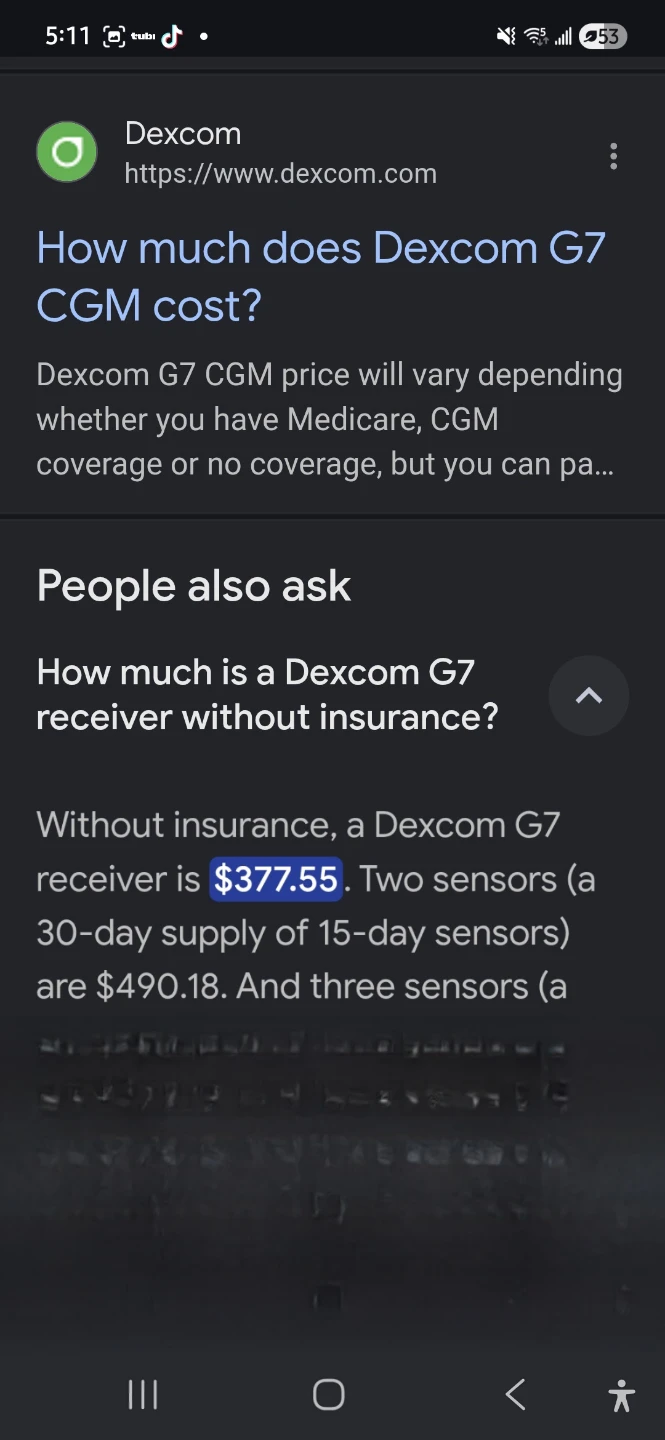Open 'How much does Dexcom G7 CGM cost?' link
The image size is (665, 1440).
click(x=321, y=276)
